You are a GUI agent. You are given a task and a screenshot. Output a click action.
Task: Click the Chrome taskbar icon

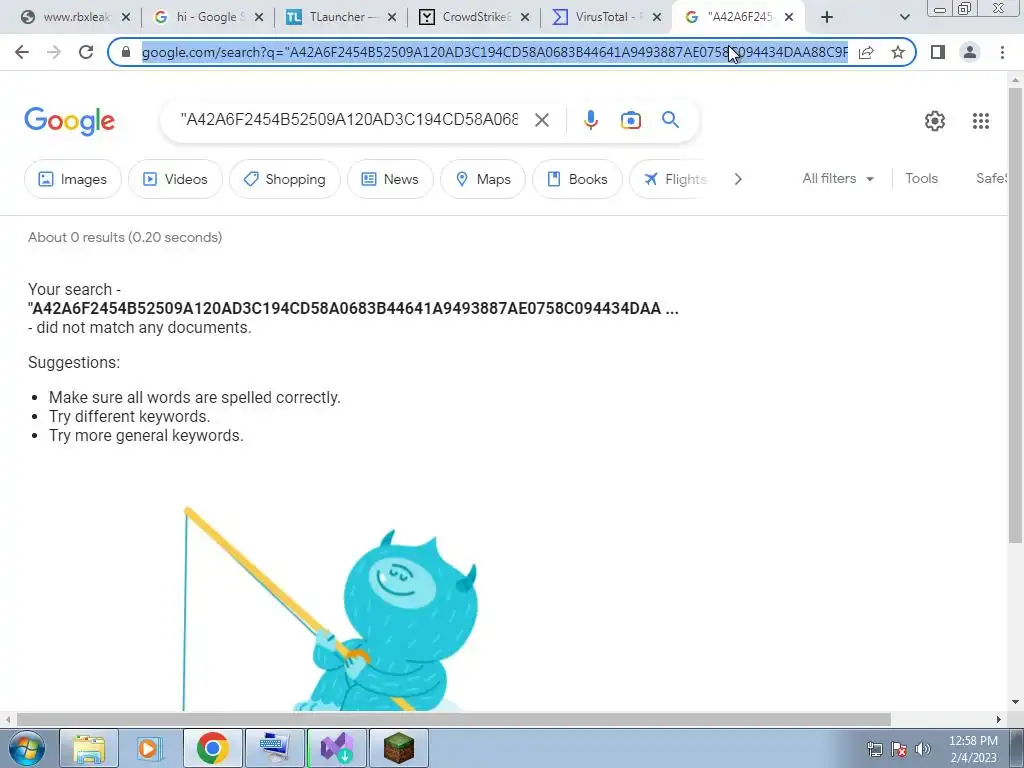pyautogui.click(x=212, y=748)
